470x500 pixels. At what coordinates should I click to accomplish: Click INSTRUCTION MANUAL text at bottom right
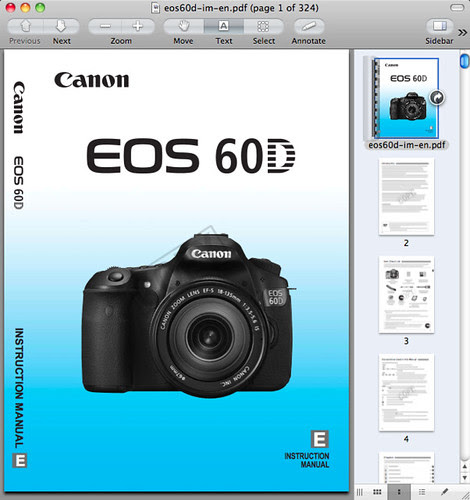point(307,460)
